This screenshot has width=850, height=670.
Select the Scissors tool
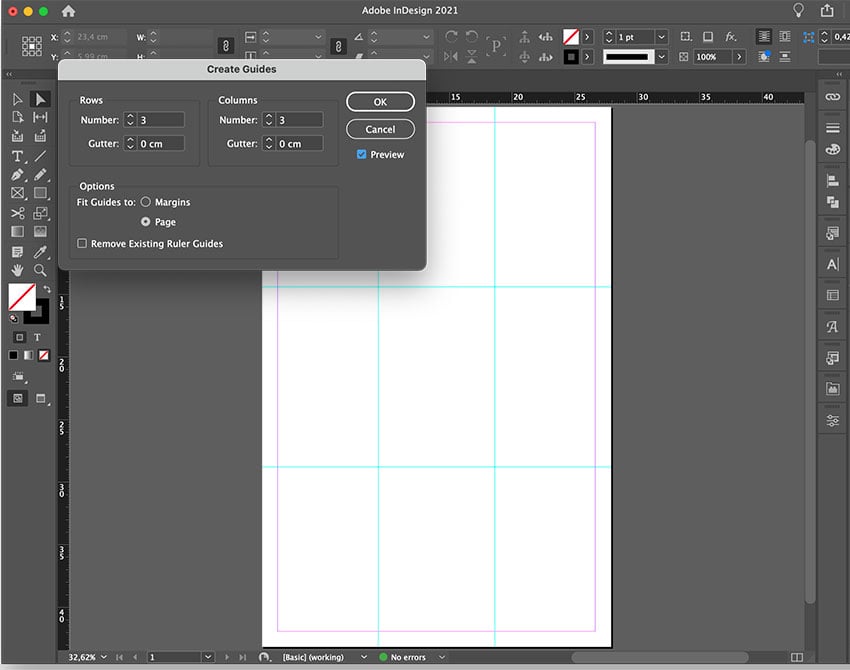pos(16,212)
